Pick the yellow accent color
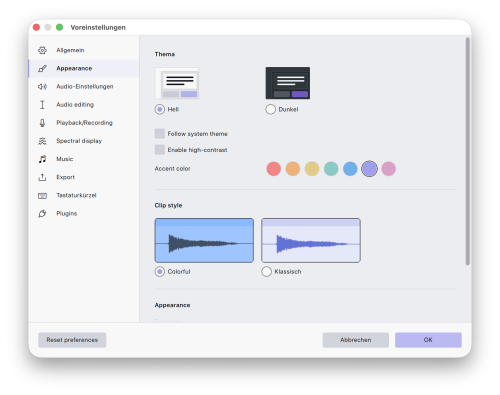Image resolution: width=500 pixels, height=395 pixels. click(312, 169)
